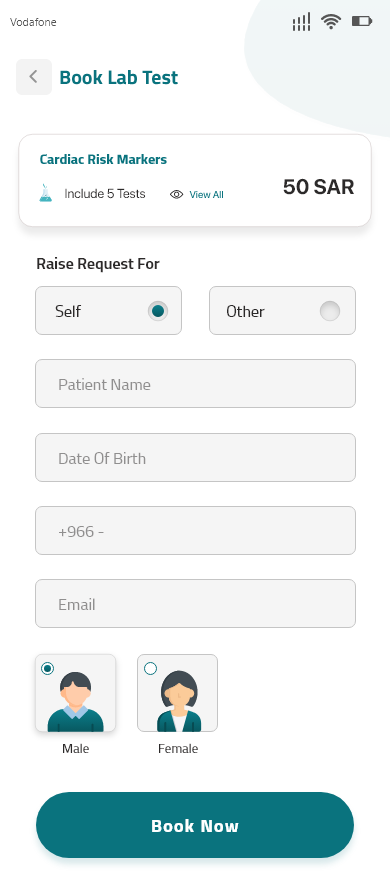This screenshot has width=390, height=881.
Task: Select the Female gender radio button
Action: coord(150,669)
